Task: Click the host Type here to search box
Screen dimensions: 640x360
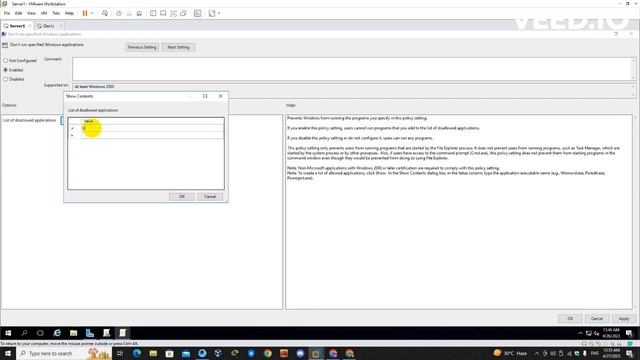Action: click(x=64, y=353)
